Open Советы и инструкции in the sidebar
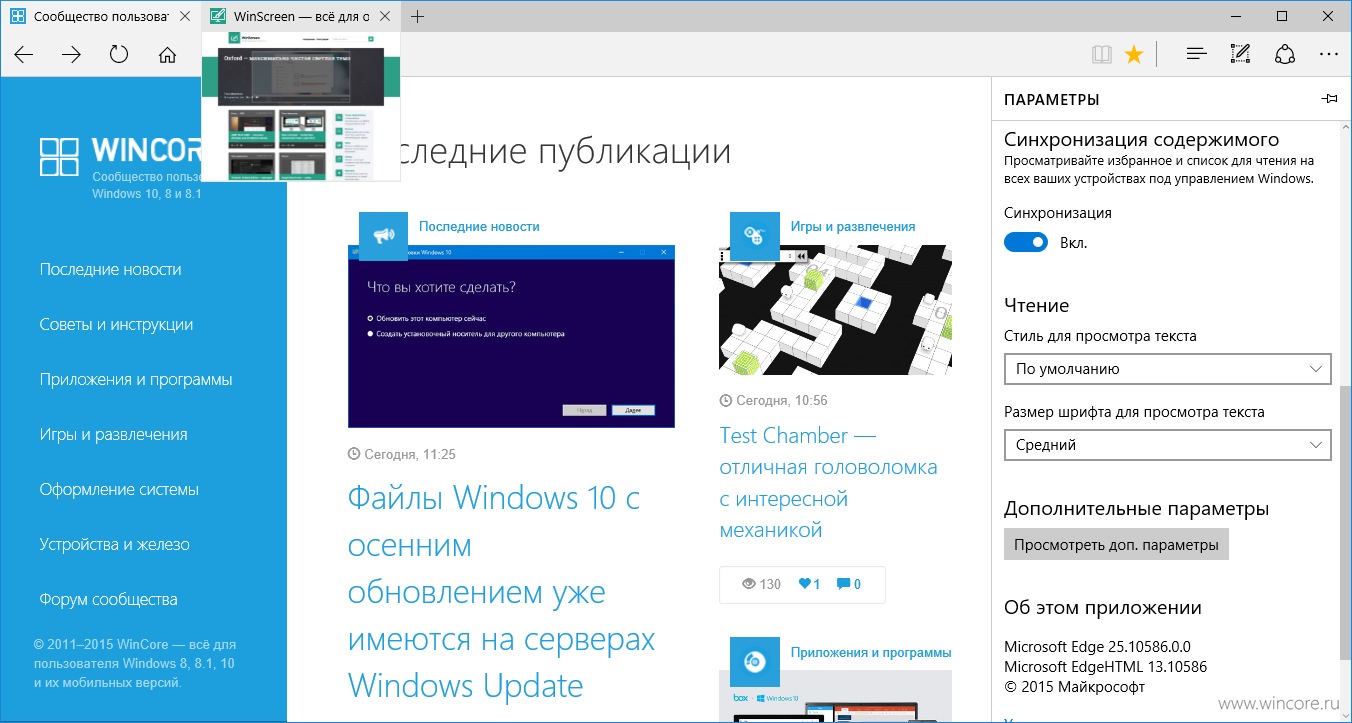The image size is (1352, 723). pos(117,324)
